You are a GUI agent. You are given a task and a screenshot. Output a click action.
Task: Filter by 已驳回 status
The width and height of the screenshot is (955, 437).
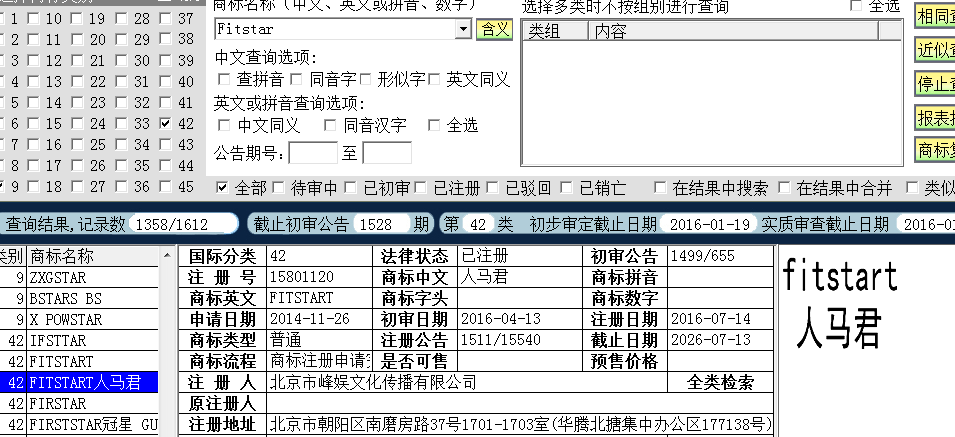493,187
